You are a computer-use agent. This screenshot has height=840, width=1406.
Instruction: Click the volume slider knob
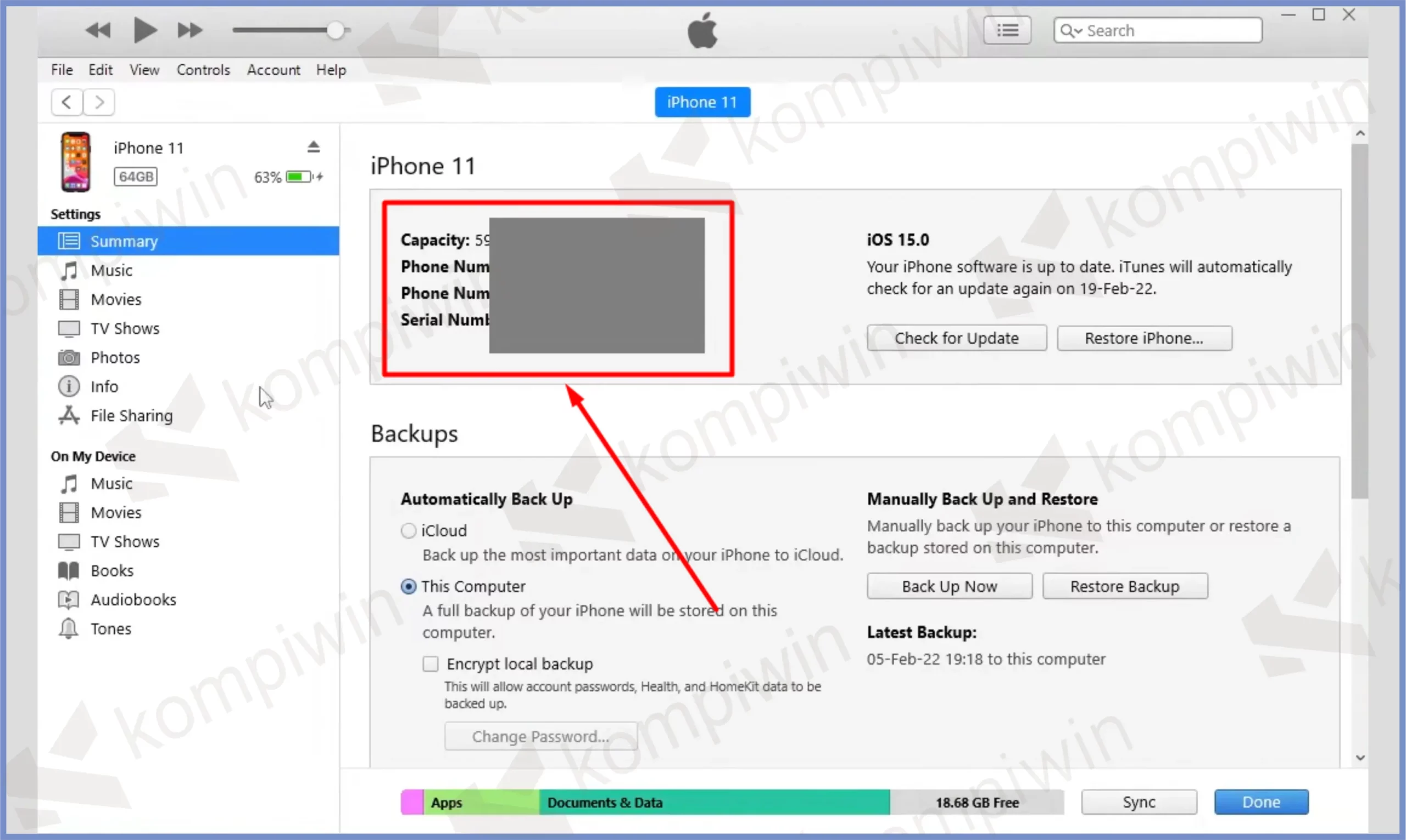[x=335, y=30]
